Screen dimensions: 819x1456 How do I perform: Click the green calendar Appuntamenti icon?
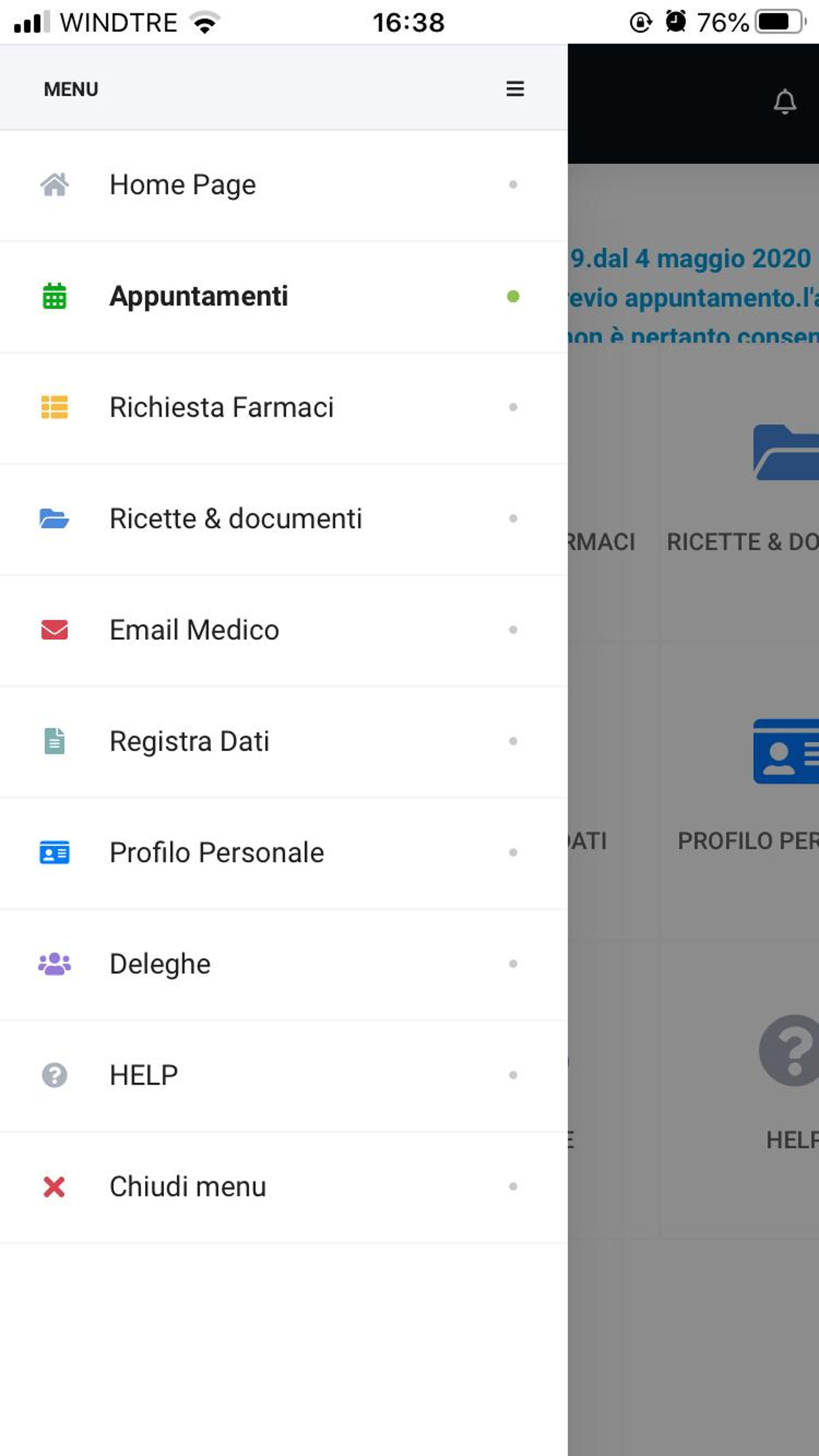54,296
